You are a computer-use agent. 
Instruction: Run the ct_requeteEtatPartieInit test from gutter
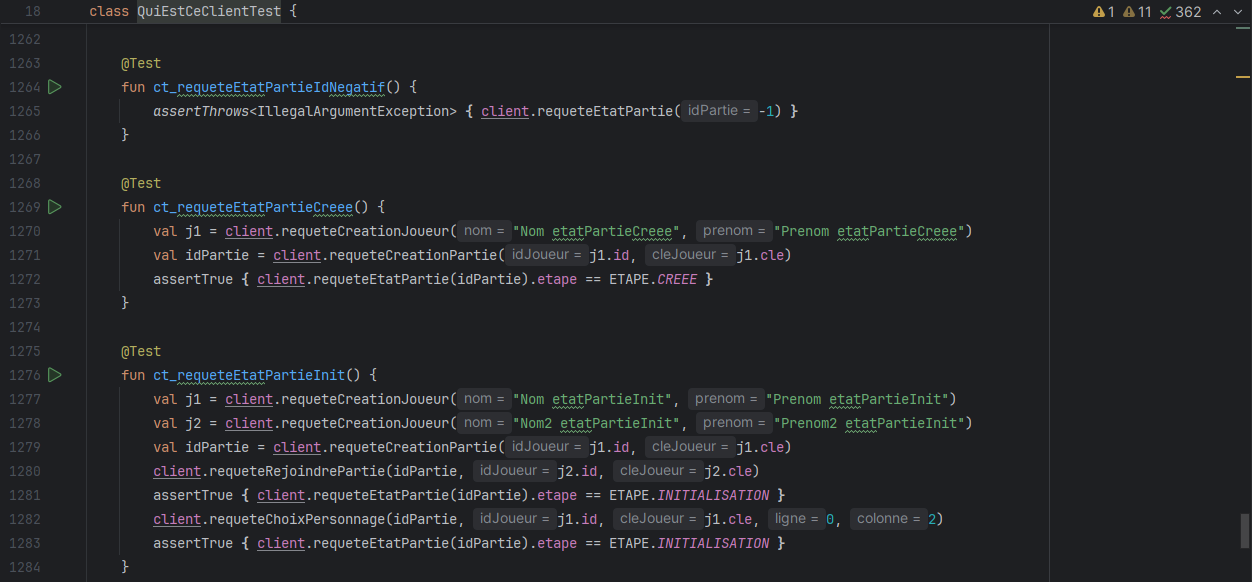click(55, 375)
